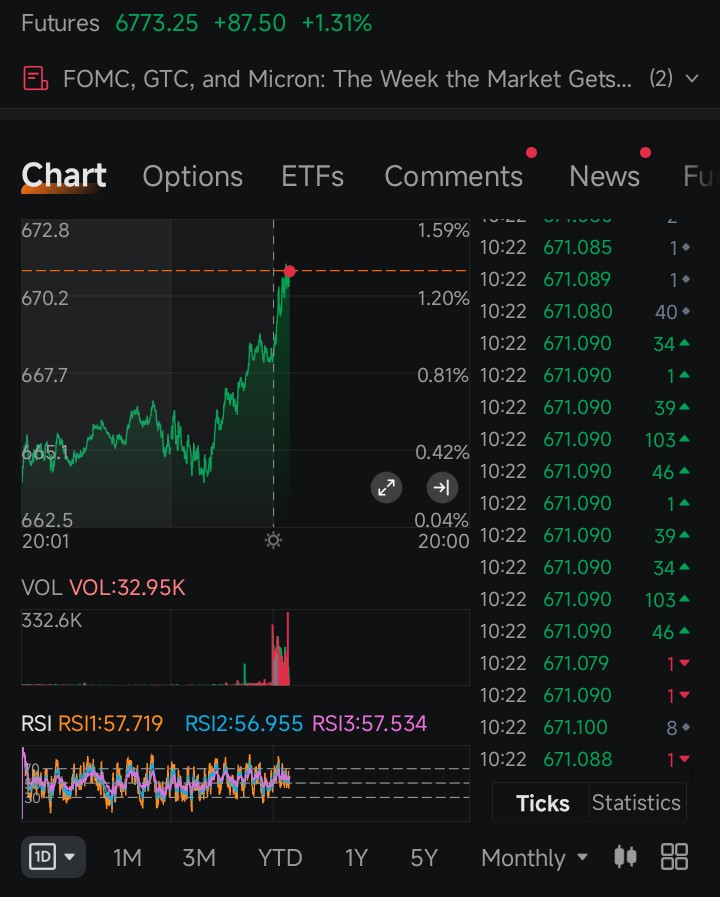Image resolution: width=720 pixels, height=897 pixels.
Task: Select the 1Y time range
Action: (x=356, y=858)
